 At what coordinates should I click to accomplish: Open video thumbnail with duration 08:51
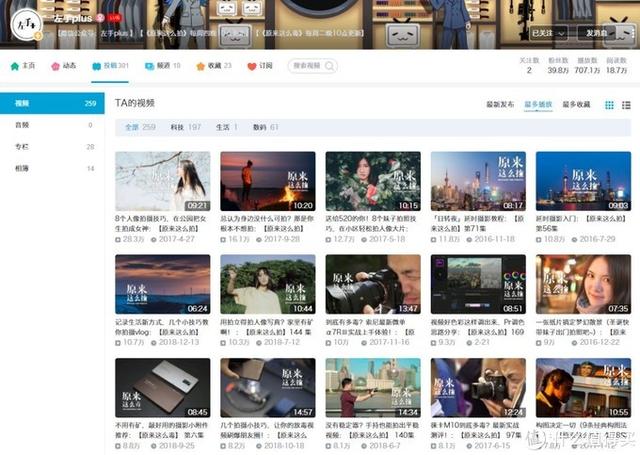point(478,284)
